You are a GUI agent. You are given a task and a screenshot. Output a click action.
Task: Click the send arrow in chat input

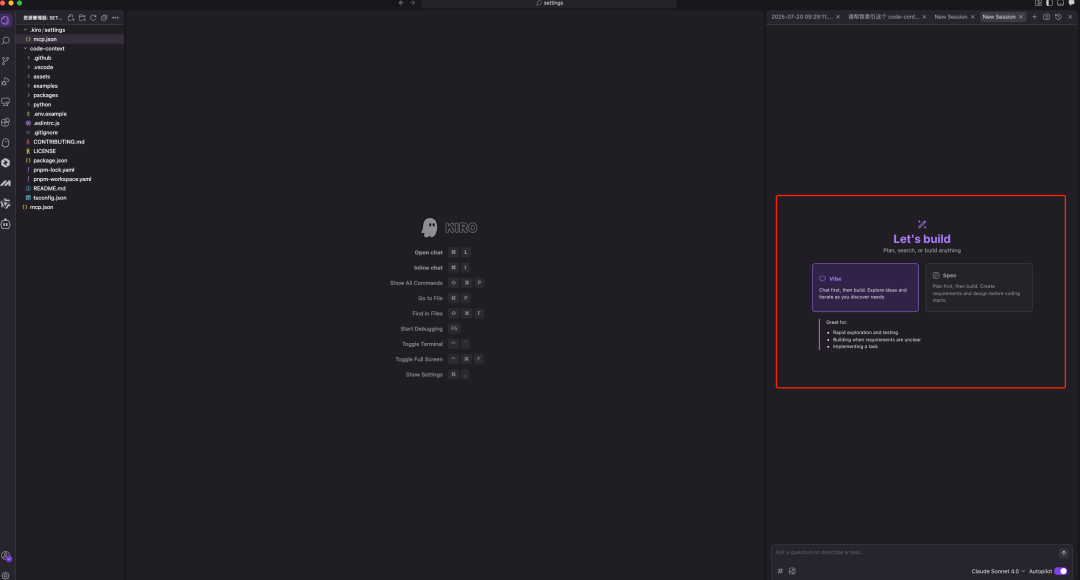[x=1063, y=552]
